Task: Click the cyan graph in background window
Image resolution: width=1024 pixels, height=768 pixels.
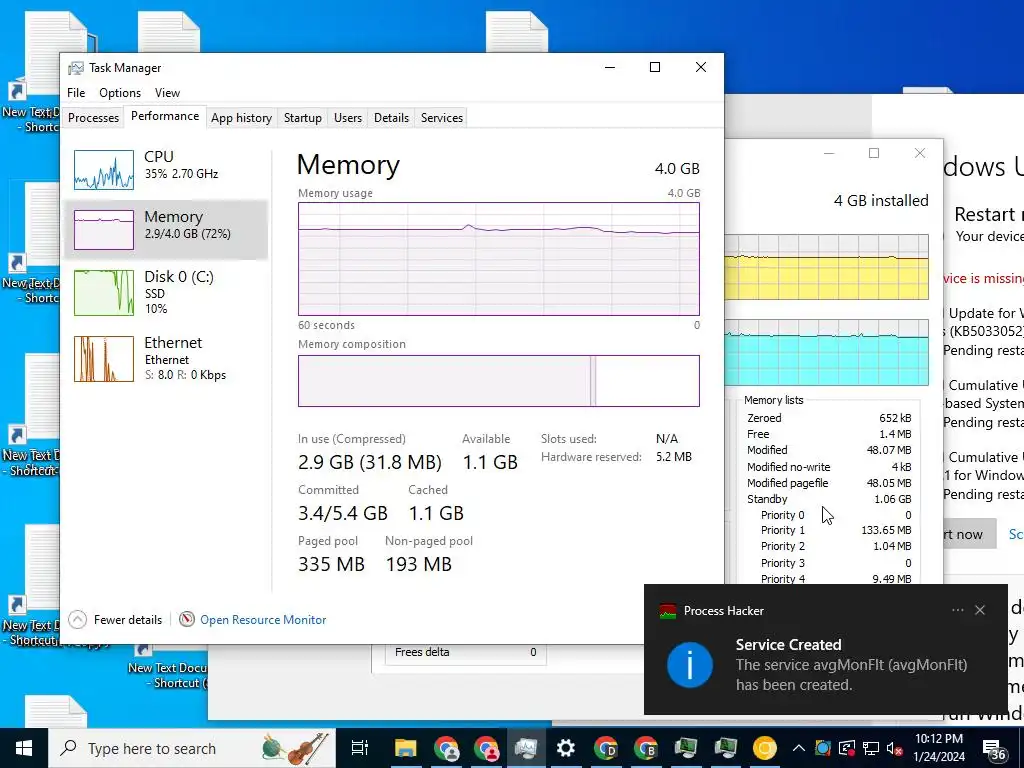Action: pos(826,353)
